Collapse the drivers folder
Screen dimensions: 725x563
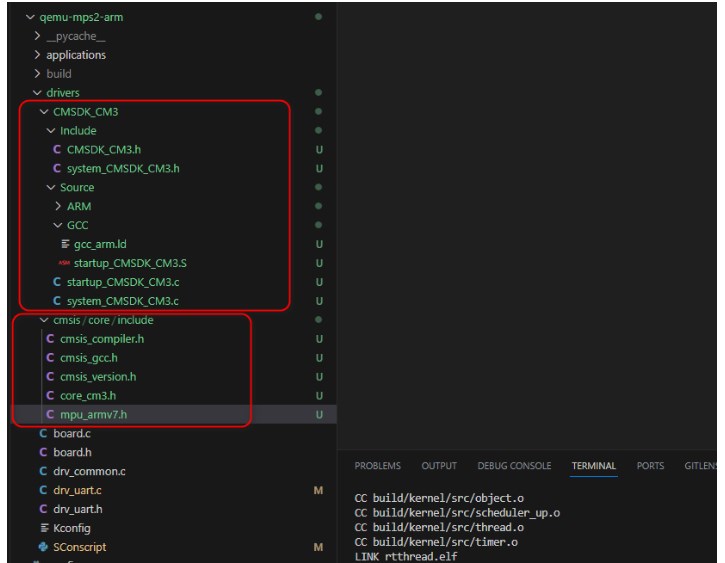(x=37, y=93)
